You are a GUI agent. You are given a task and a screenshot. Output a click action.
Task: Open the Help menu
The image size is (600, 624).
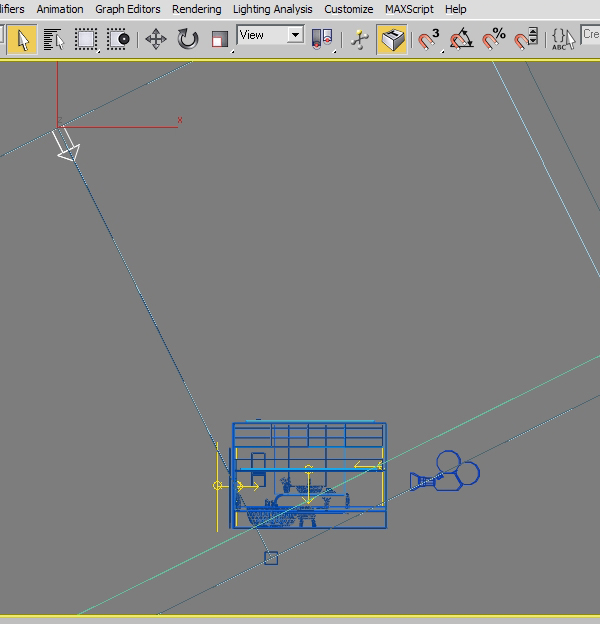[x=455, y=9]
